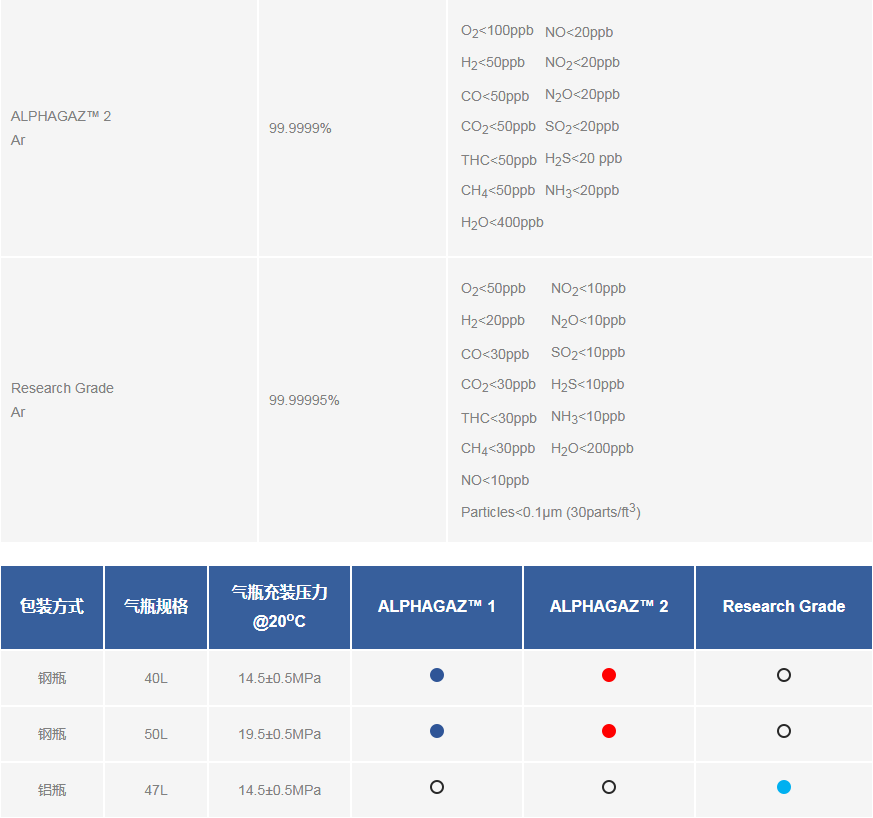Click the SO2<20ppb impurity spec

click(582, 127)
